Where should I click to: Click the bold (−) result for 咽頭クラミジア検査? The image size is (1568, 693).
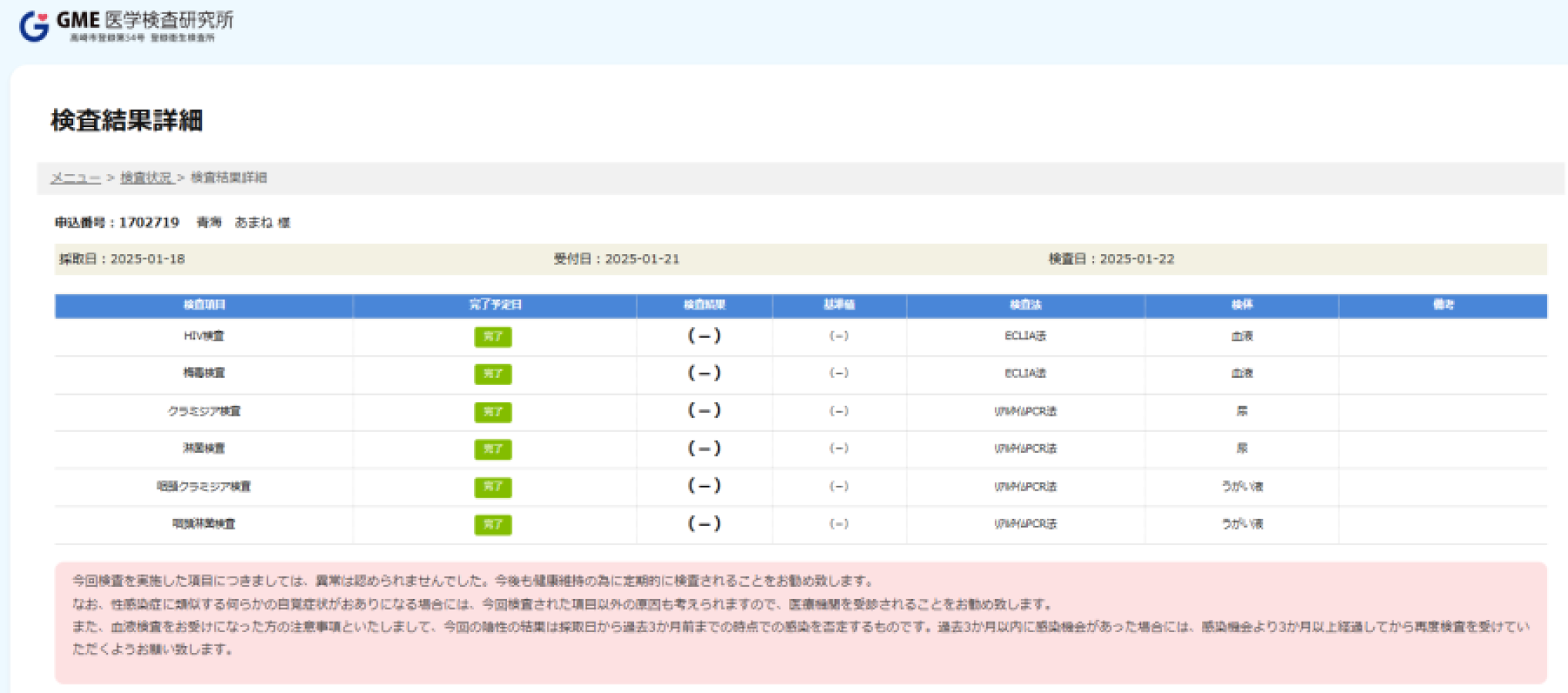coord(704,485)
